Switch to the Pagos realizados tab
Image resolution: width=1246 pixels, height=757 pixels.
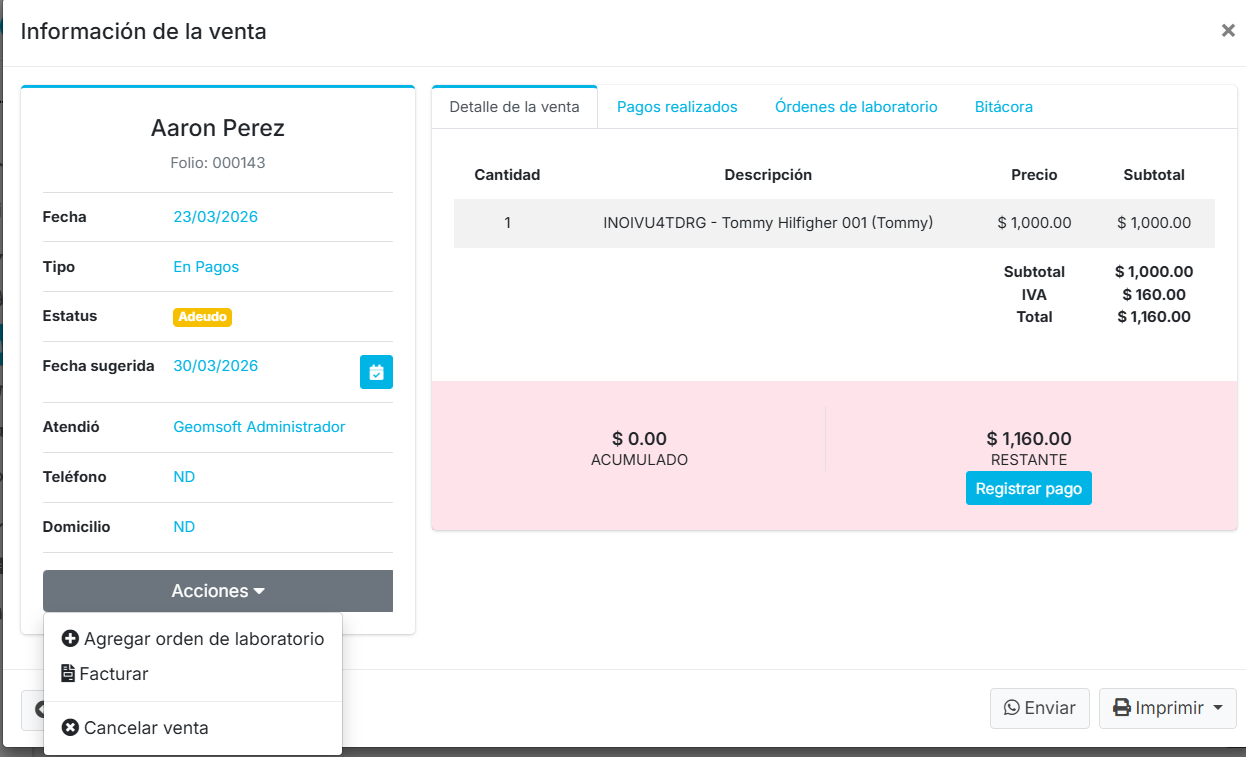[x=677, y=107]
